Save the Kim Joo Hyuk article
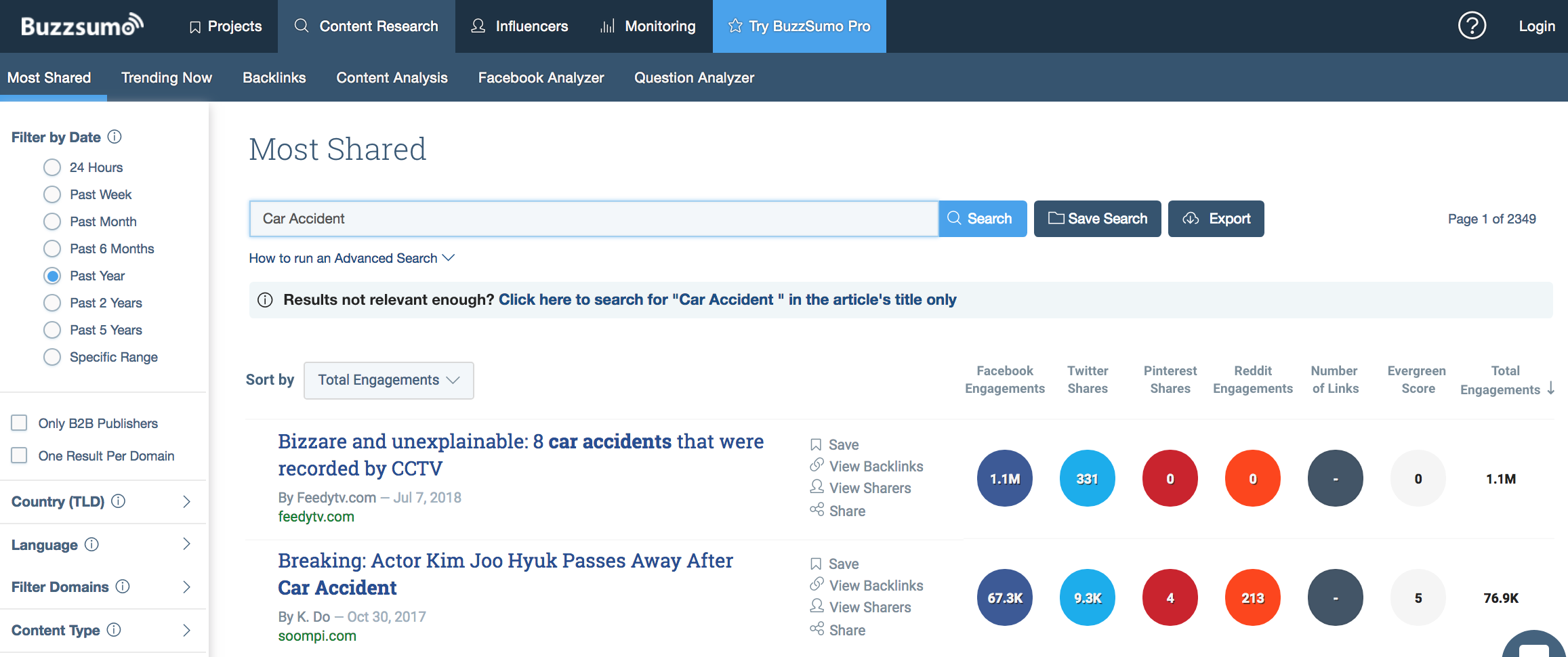This screenshot has width=1568, height=657. (835, 564)
